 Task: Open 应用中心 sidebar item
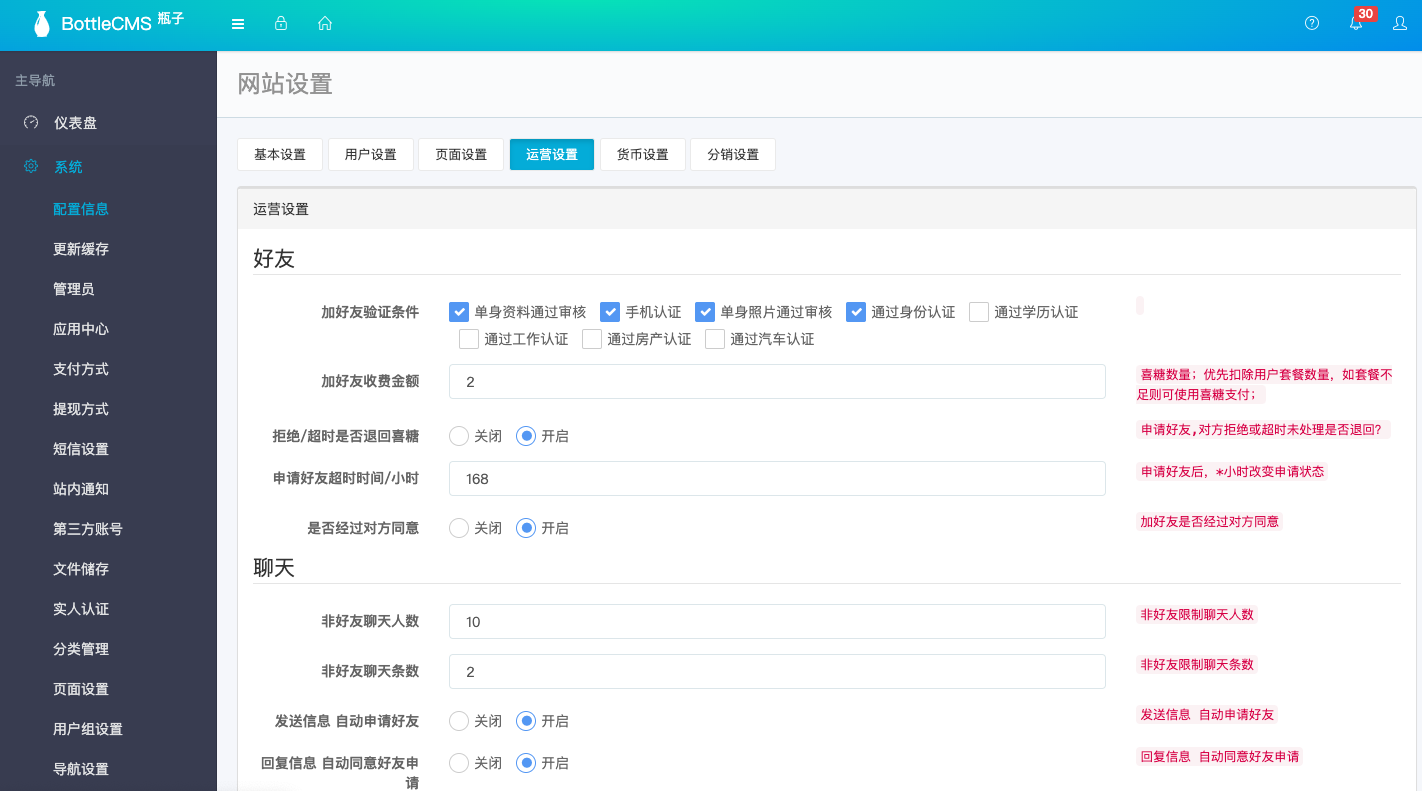pyautogui.click(x=81, y=329)
